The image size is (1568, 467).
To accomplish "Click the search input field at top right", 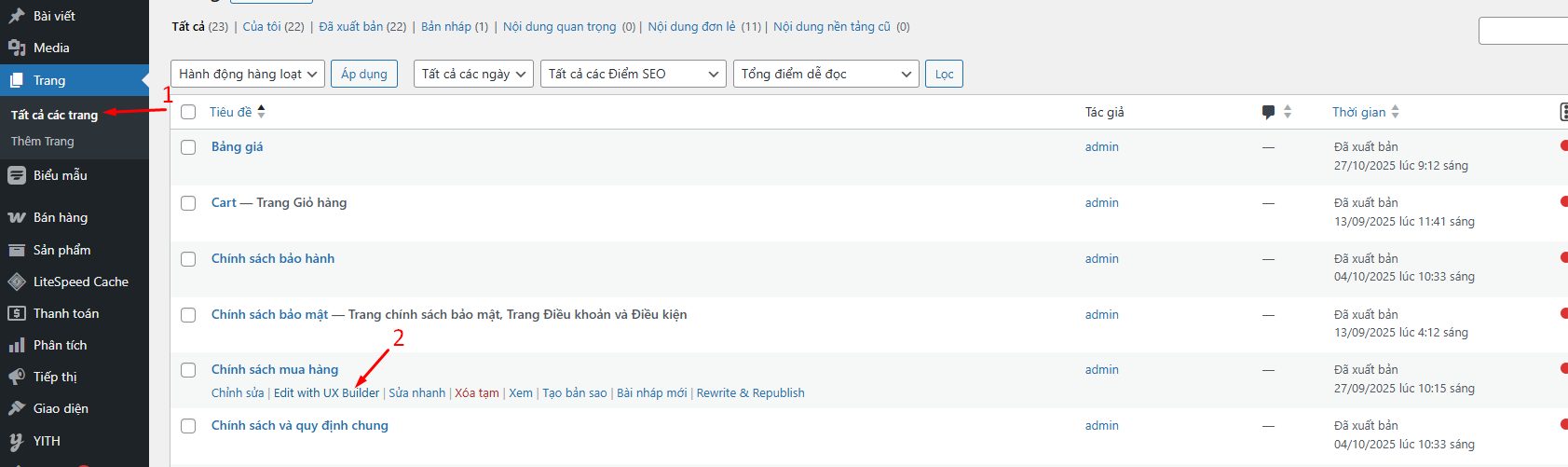I will (x=1522, y=31).
